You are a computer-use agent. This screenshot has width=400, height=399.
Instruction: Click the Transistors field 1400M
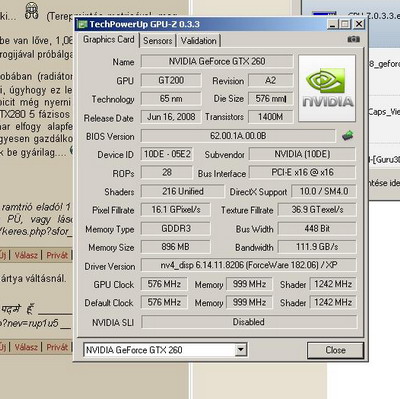(271, 117)
